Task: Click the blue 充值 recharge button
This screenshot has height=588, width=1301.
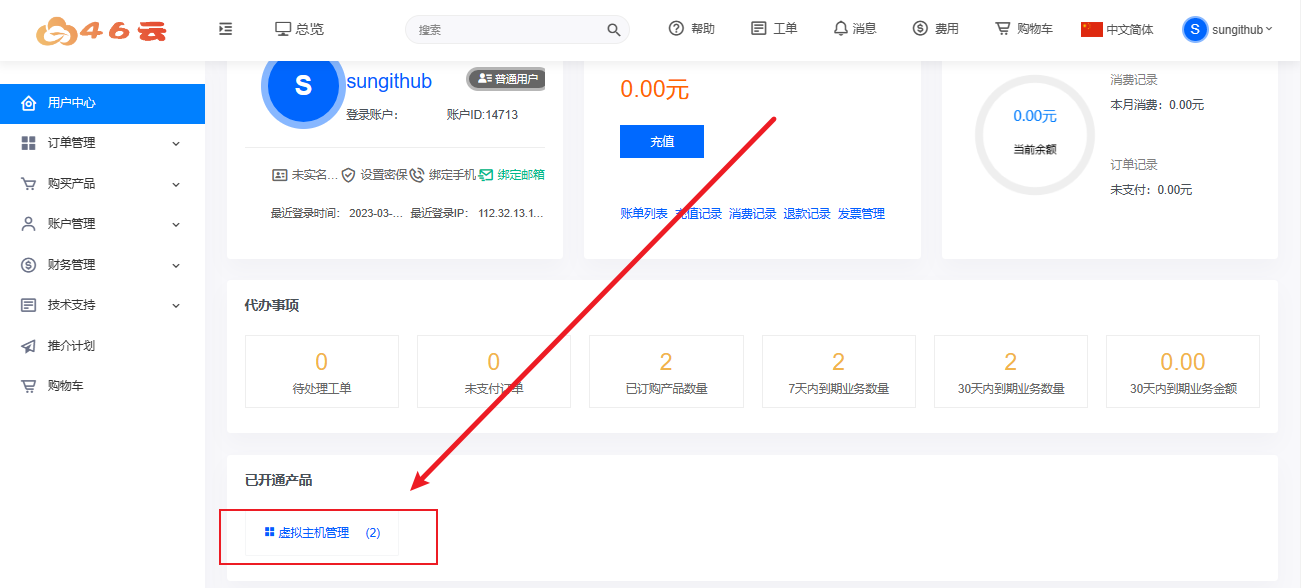Action: click(x=661, y=142)
